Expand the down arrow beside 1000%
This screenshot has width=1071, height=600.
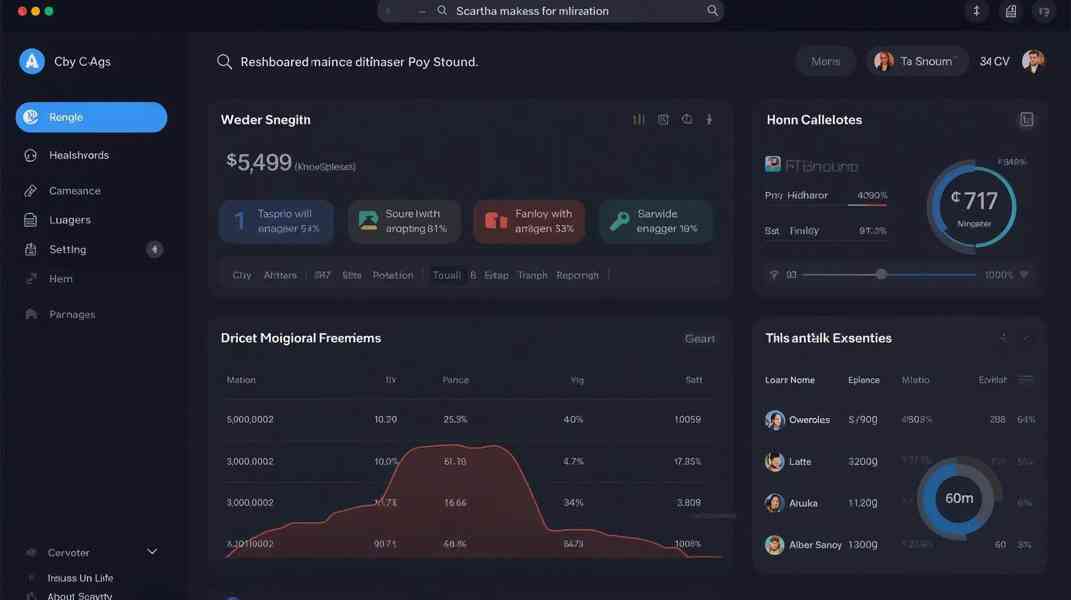point(1024,275)
